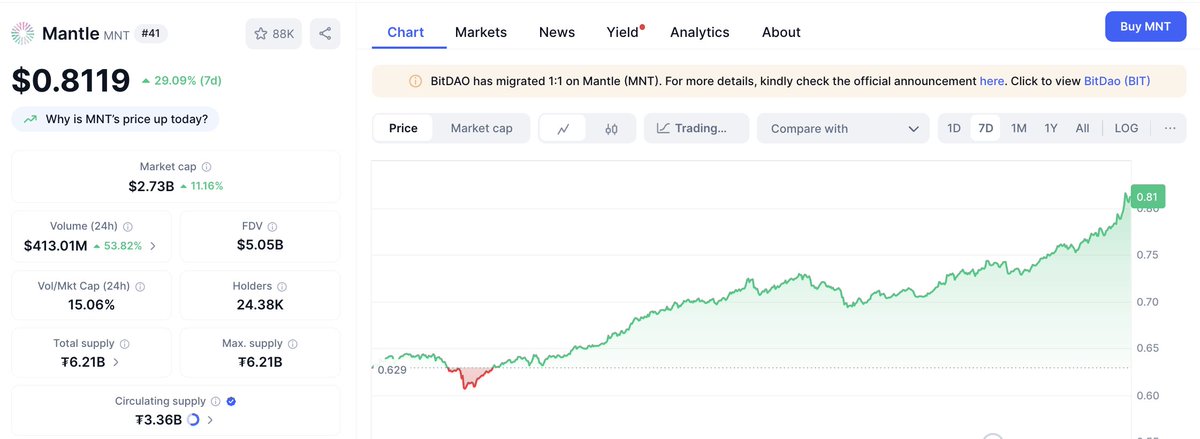Click the Buy MNT button
This screenshot has height=439, width=1200.
pos(1144,26)
